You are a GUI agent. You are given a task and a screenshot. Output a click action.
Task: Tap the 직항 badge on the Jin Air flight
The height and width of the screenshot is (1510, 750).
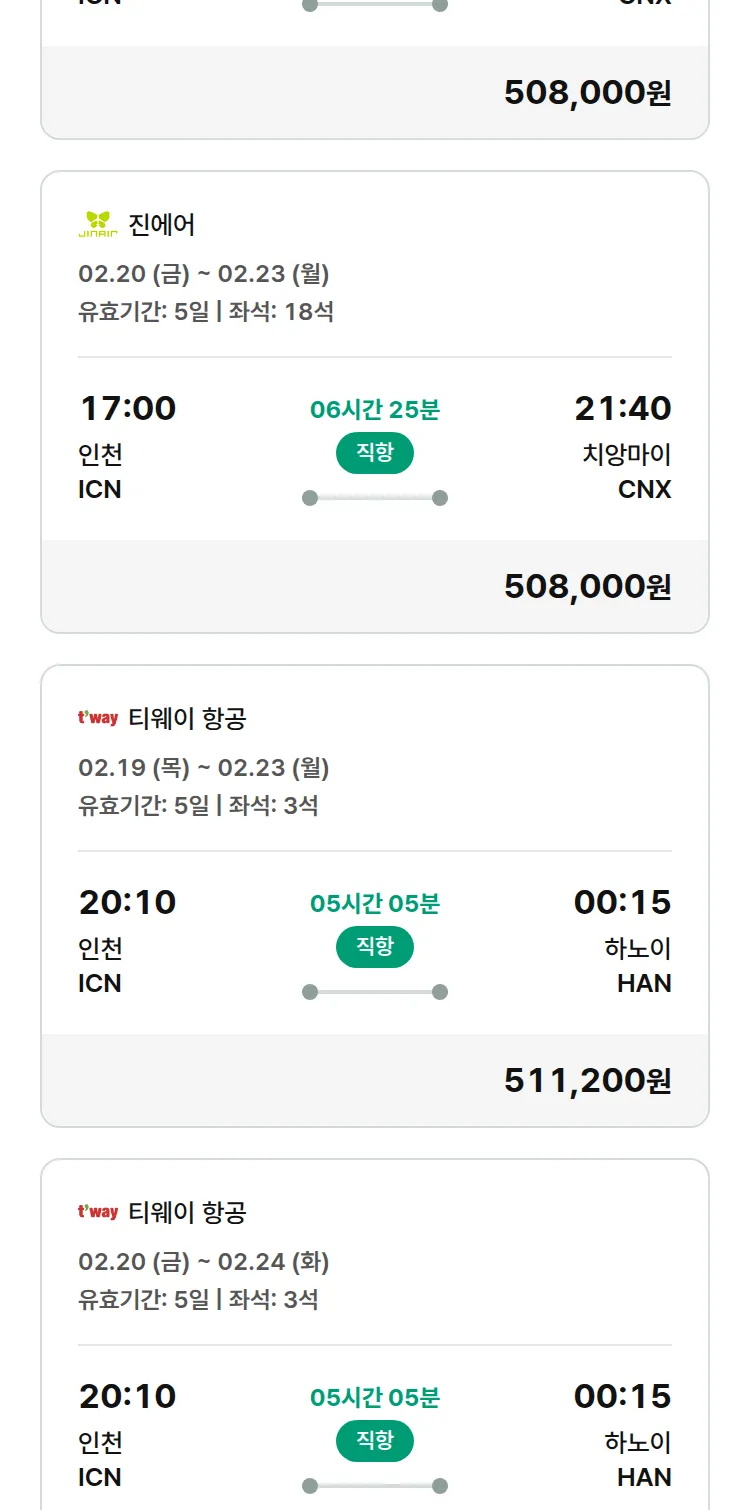tap(375, 453)
